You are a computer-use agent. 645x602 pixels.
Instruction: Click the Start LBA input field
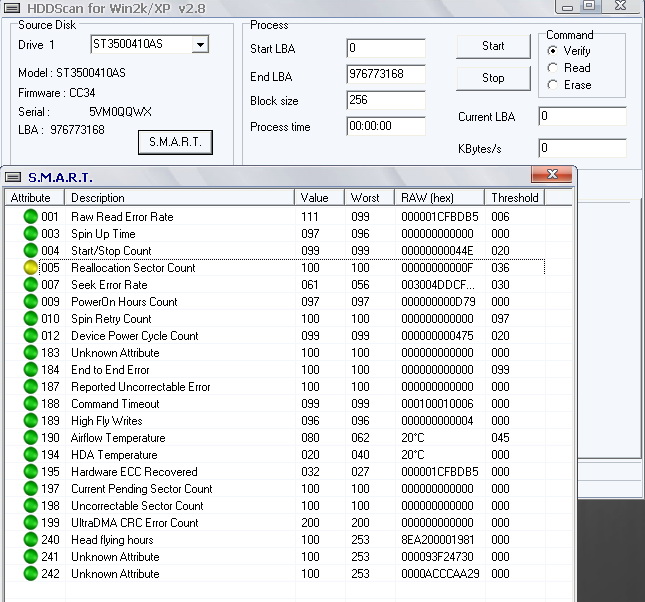[386, 48]
